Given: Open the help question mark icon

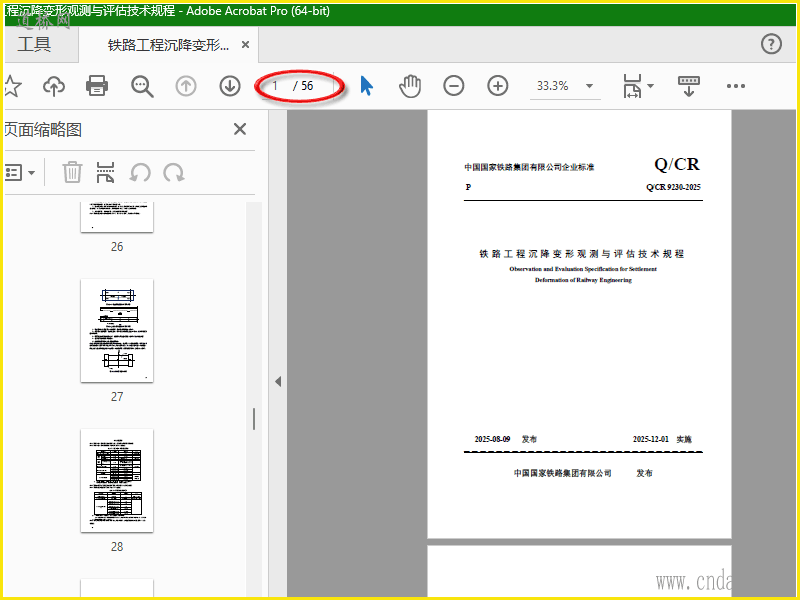Looking at the screenshot, I should 771,44.
